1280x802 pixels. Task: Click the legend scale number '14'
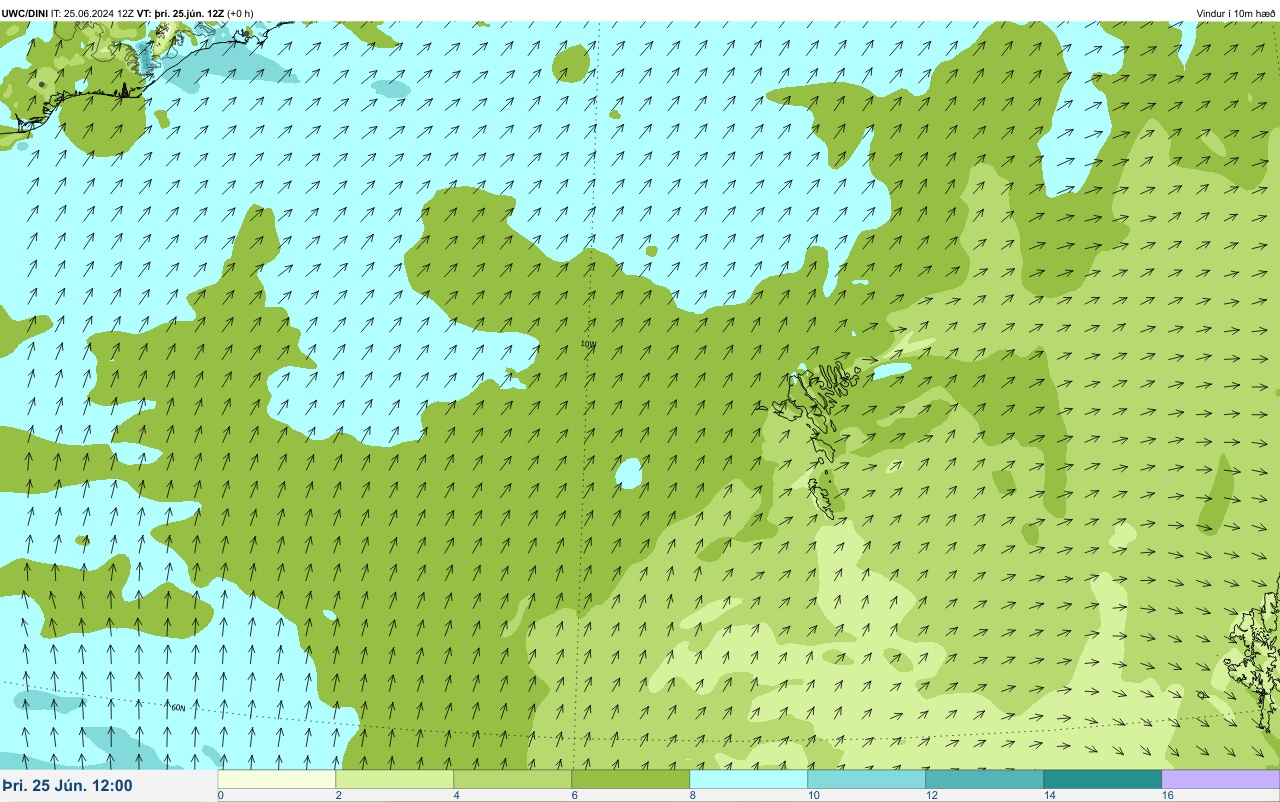coord(1050,795)
